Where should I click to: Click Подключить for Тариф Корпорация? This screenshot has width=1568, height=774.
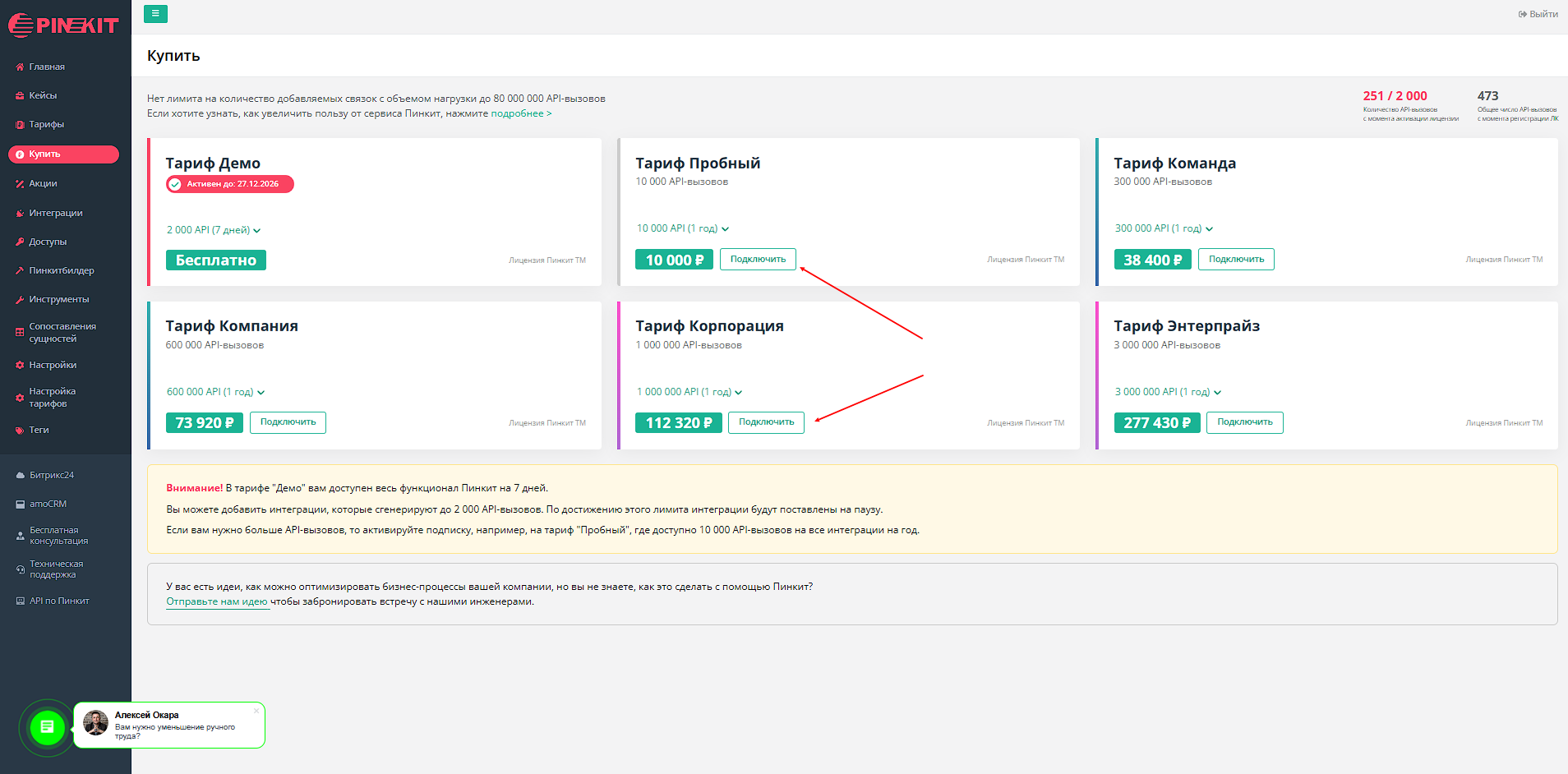766,422
